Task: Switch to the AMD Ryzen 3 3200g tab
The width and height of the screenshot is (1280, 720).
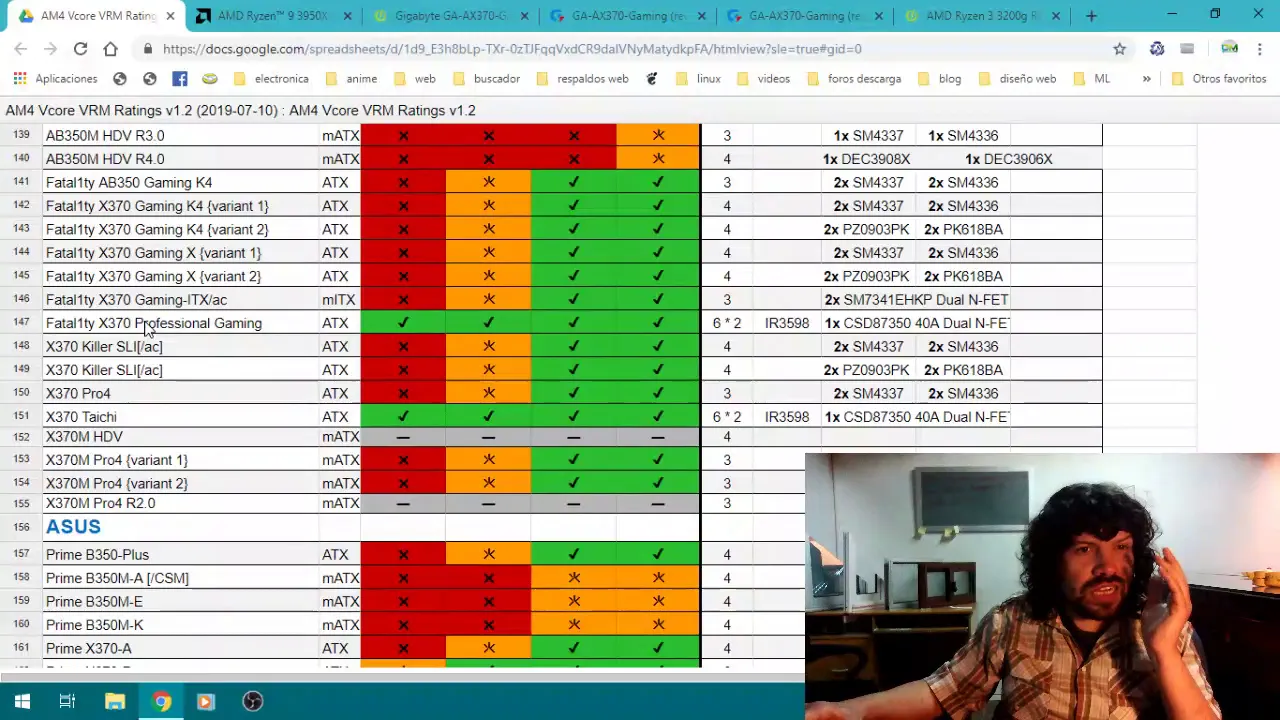Action: click(981, 16)
